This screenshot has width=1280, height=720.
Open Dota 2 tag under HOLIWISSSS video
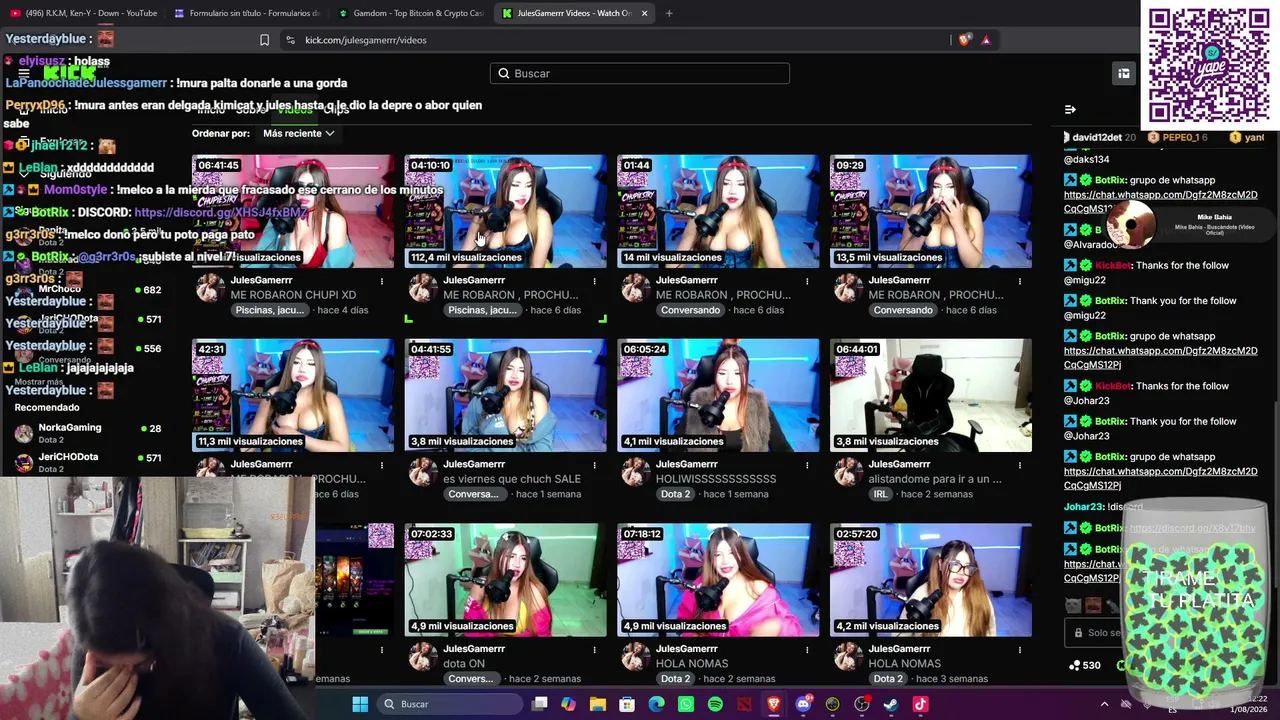pos(675,494)
